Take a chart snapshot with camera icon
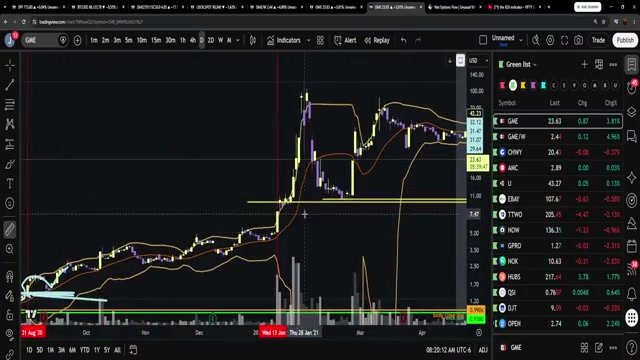 pos(578,40)
